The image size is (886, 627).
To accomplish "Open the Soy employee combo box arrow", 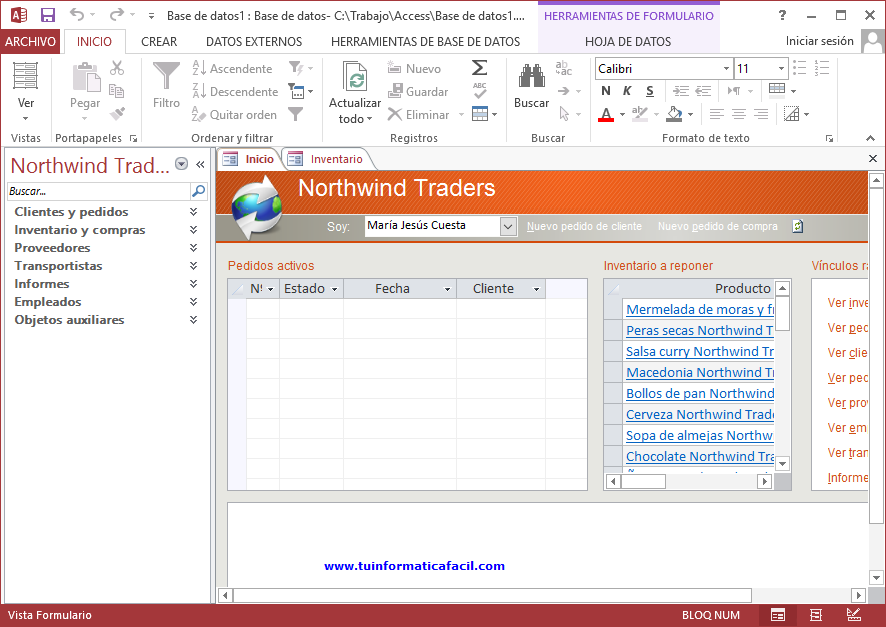I will click(508, 227).
